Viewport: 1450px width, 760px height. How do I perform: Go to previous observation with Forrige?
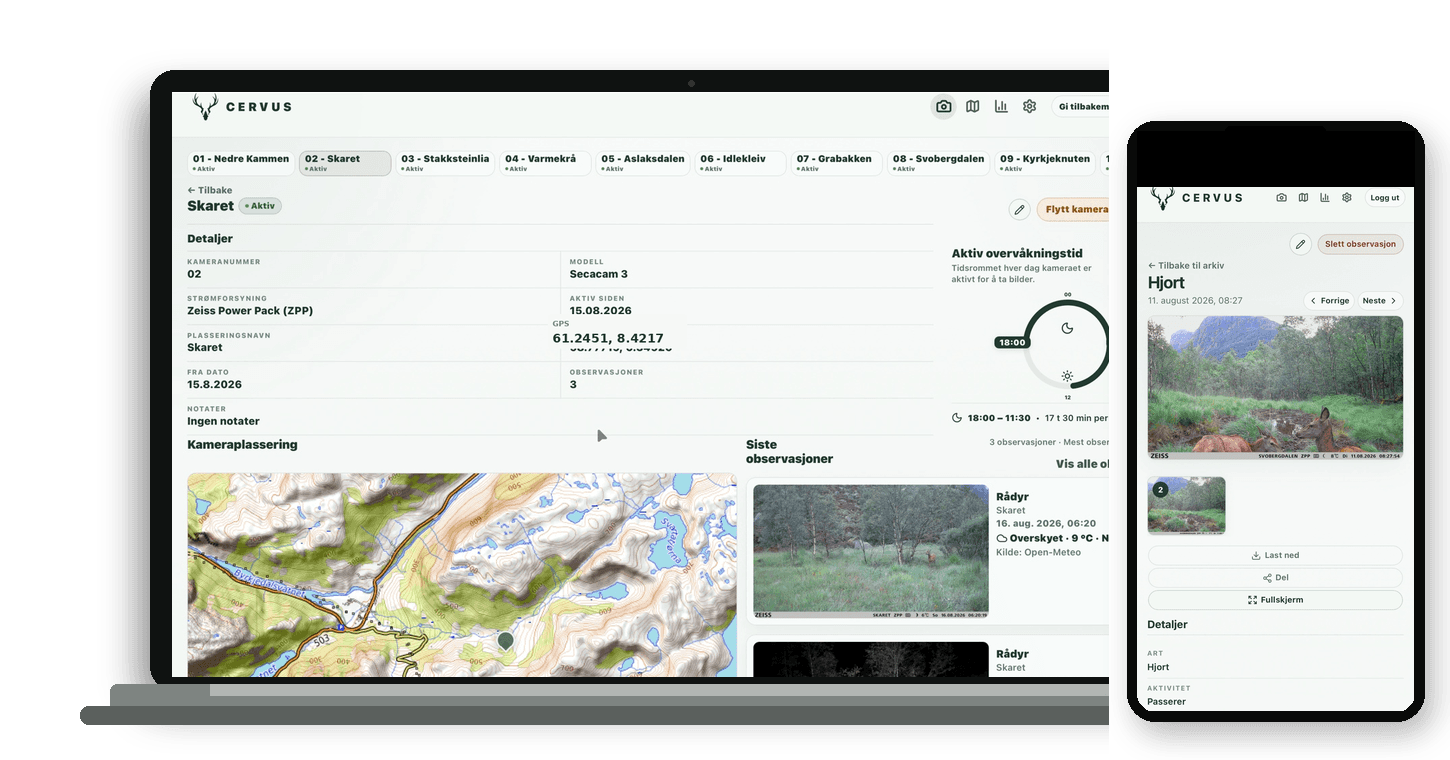pyautogui.click(x=1330, y=300)
